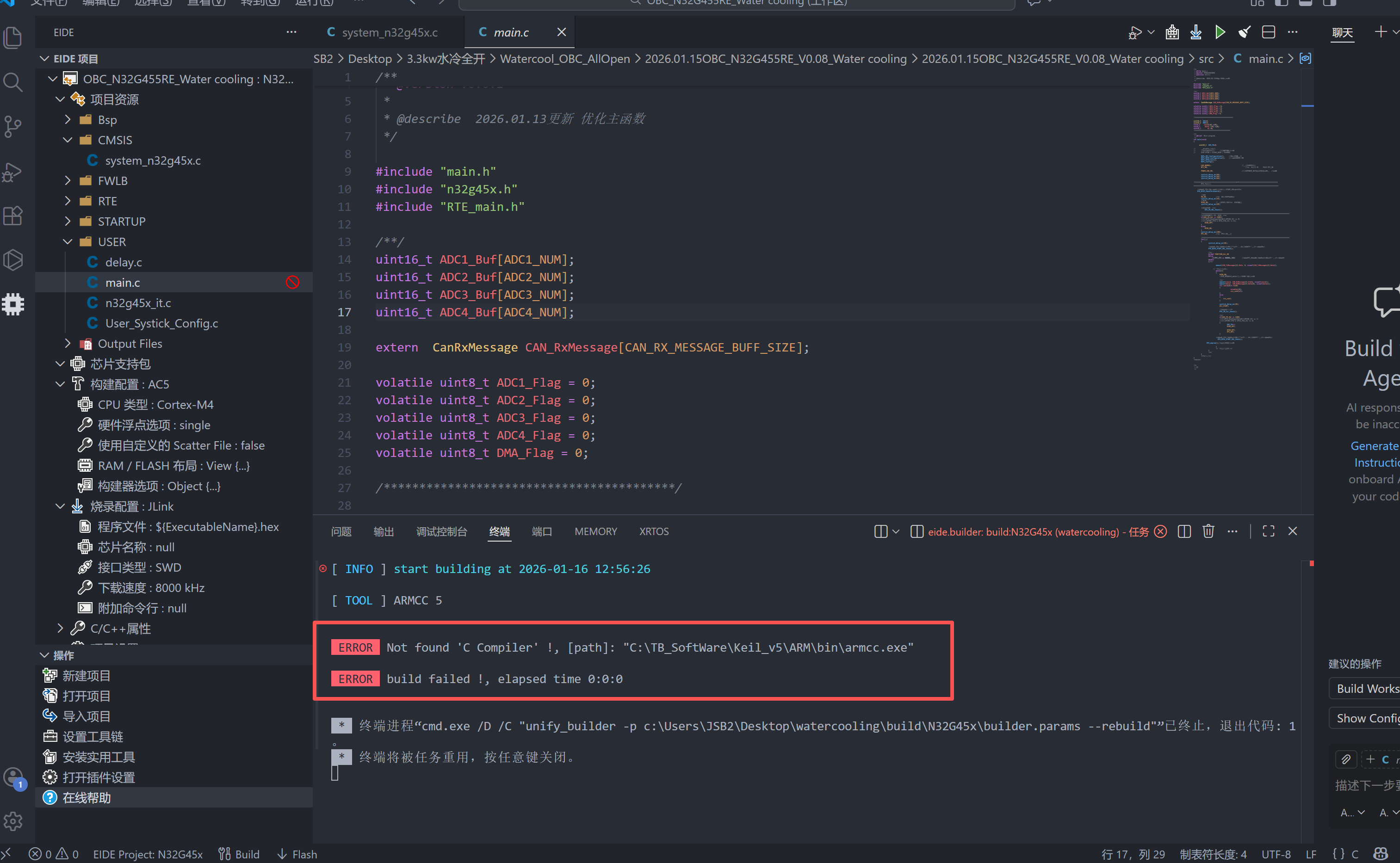Toggle split editor layout icon in toolbar
The width and height of the screenshot is (1400, 863).
coord(1269,32)
